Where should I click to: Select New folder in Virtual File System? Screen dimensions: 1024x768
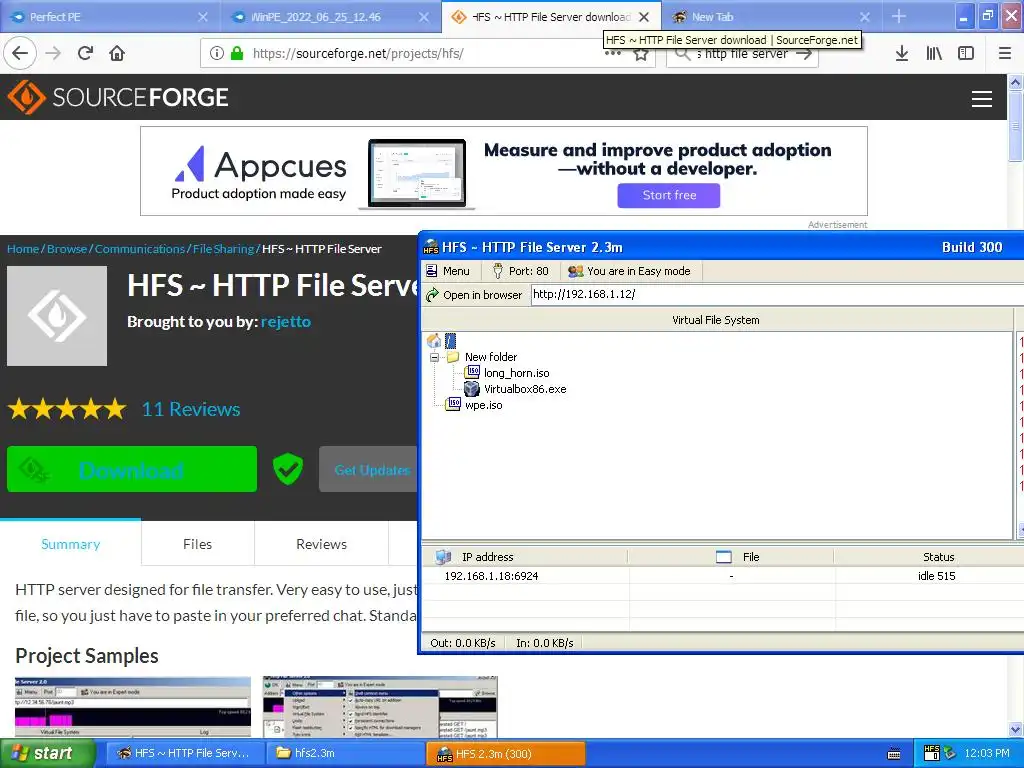coord(490,357)
